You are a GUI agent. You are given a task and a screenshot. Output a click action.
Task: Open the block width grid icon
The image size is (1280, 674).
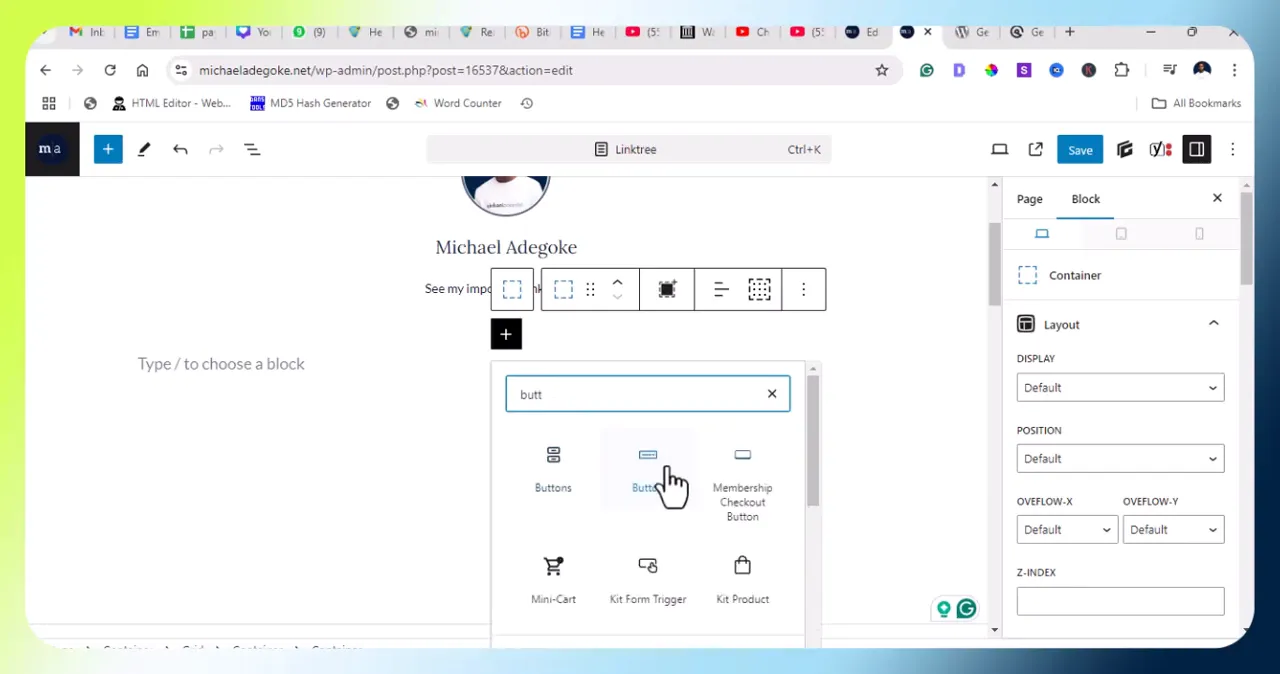759,290
